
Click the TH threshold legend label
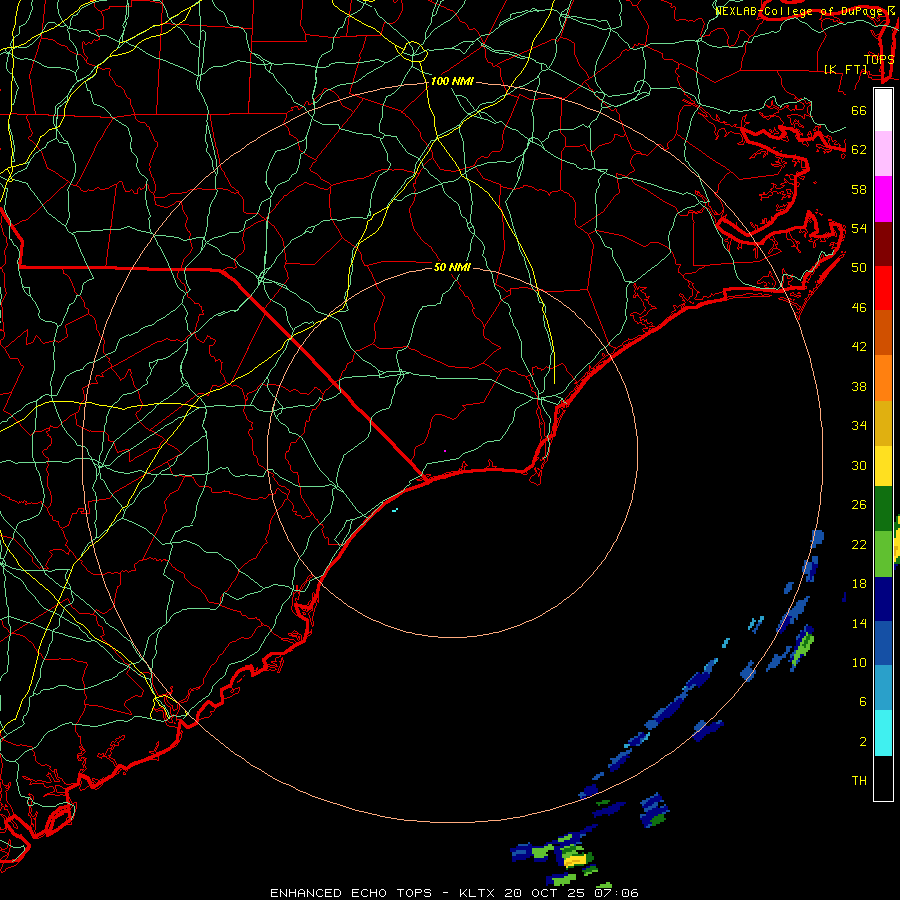point(859,781)
